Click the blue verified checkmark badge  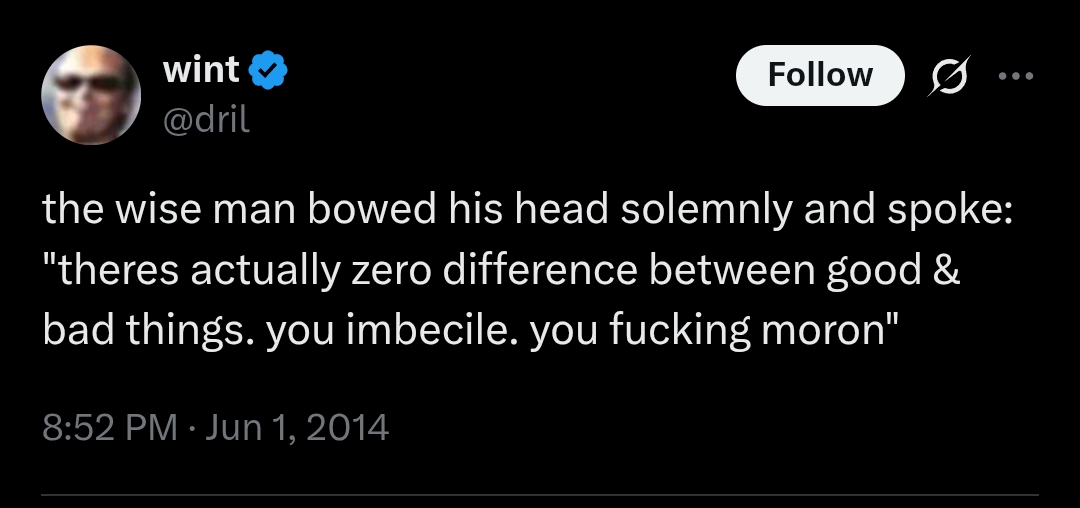(270, 71)
